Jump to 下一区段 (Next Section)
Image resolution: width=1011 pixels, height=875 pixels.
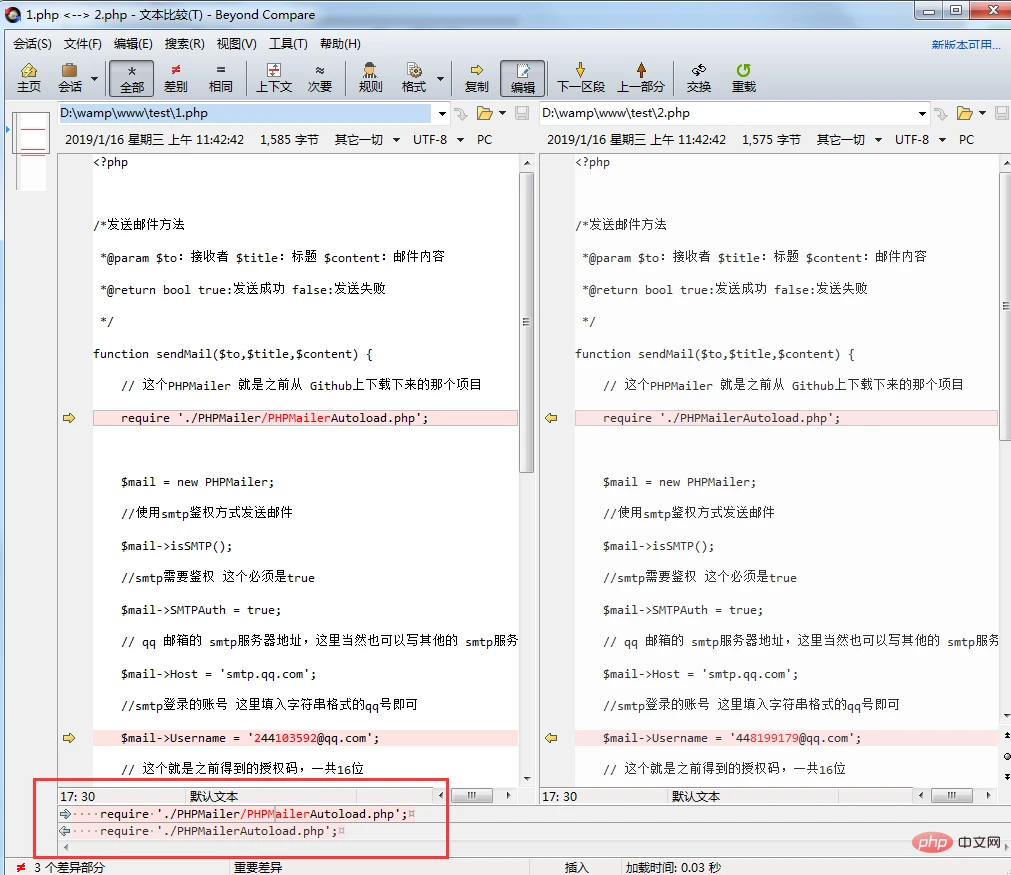(x=580, y=78)
